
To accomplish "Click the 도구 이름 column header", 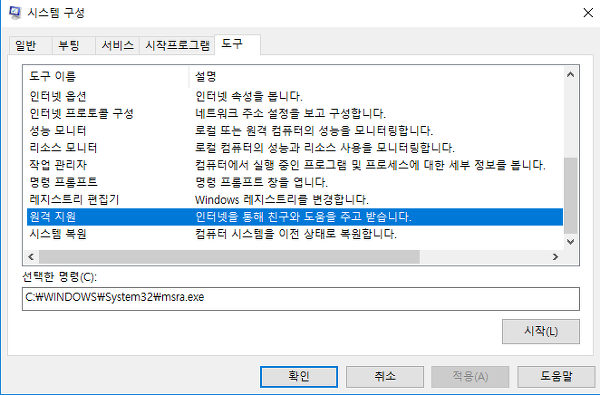I will coord(106,77).
